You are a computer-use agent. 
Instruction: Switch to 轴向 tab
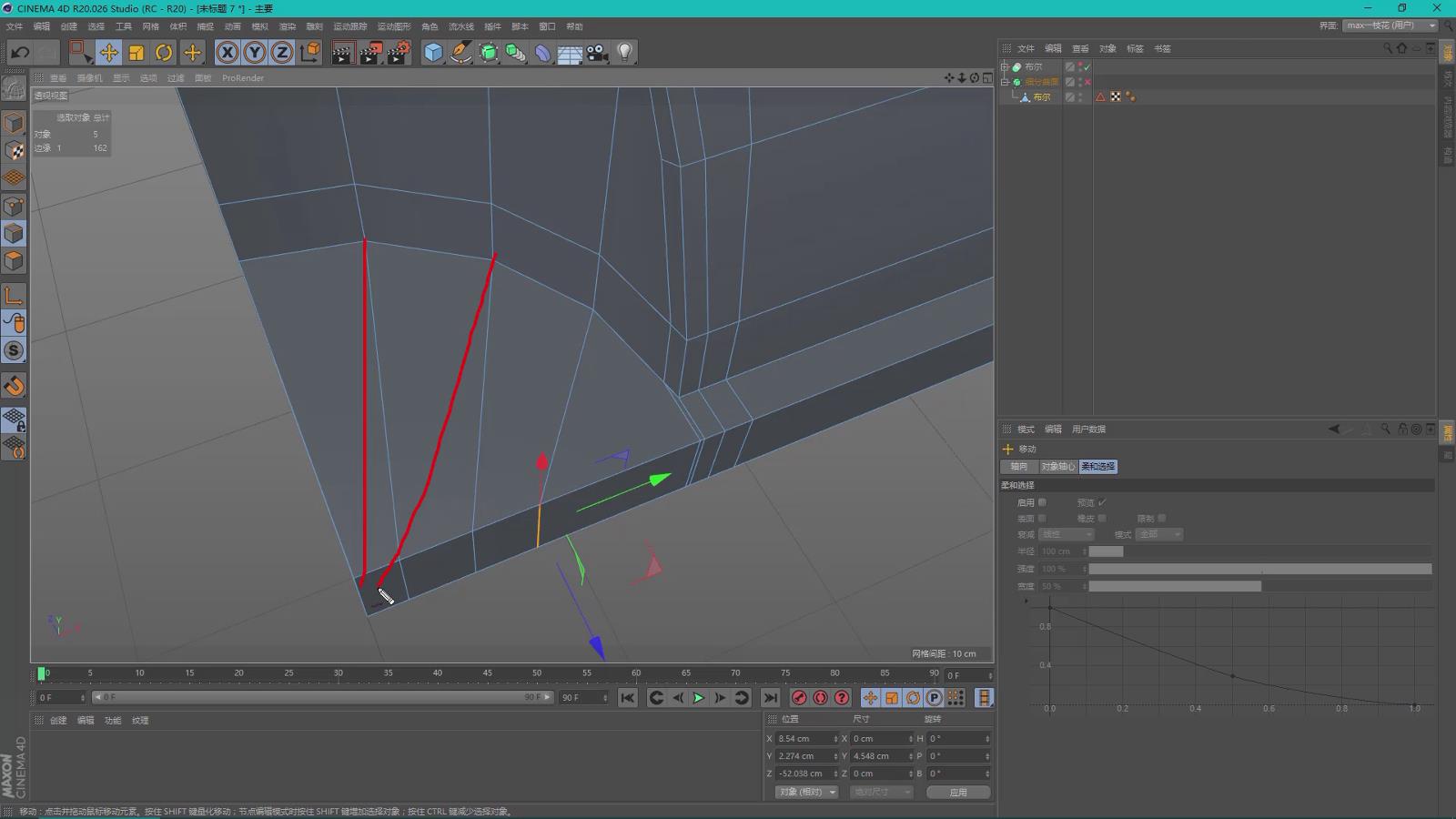click(1019, 466)
